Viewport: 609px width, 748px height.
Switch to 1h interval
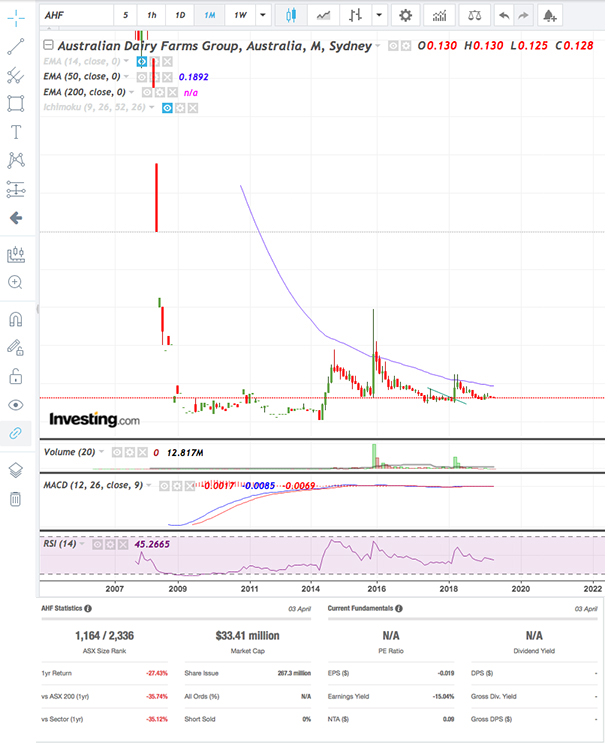pyautogui.click(x=152, y=15)
